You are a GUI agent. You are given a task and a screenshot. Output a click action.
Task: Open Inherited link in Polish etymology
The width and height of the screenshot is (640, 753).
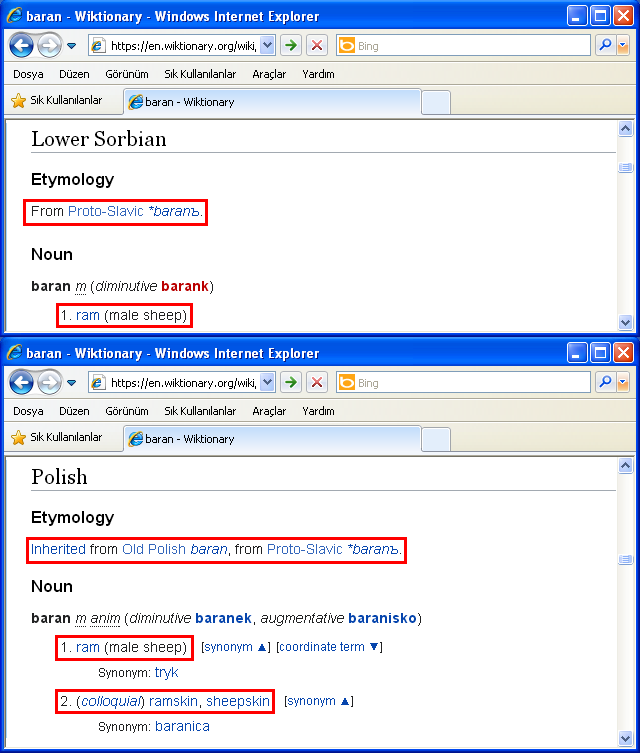click(58, 549)
